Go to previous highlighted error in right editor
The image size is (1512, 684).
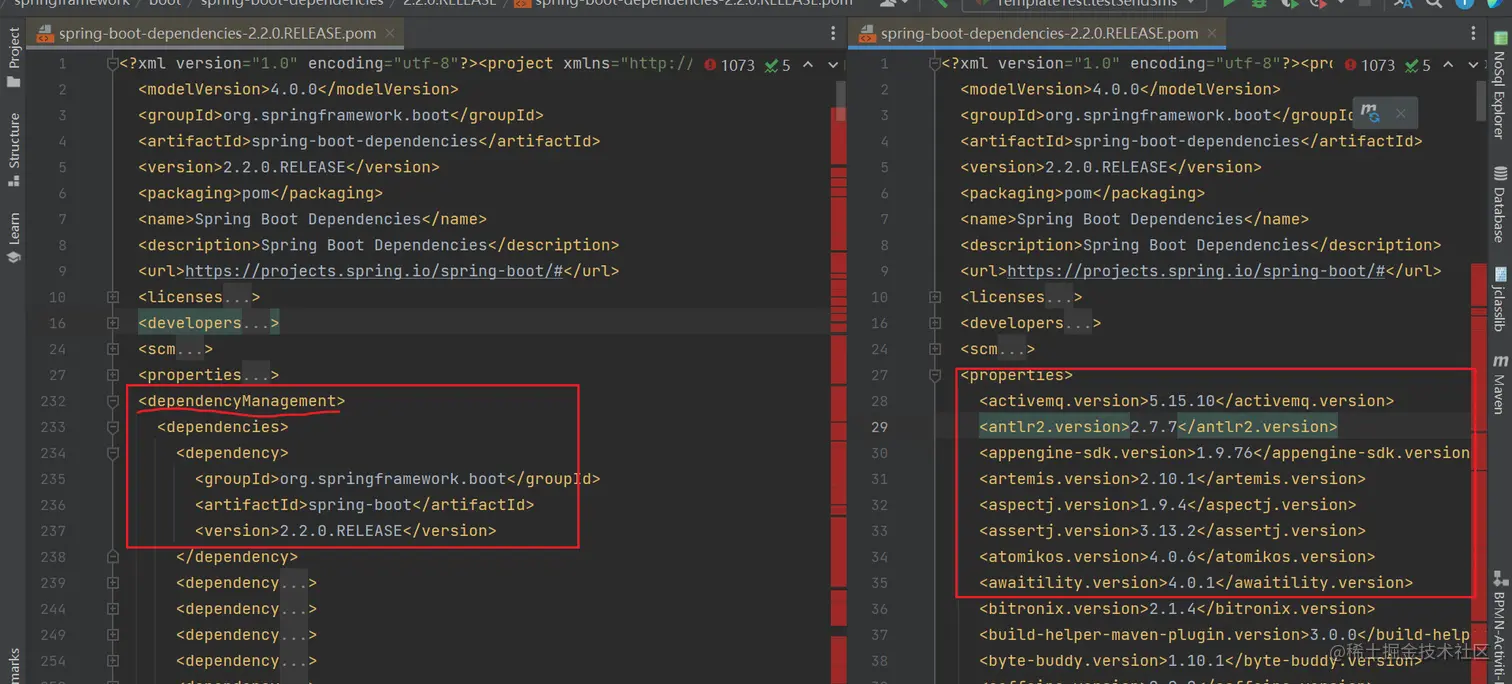tap(1448, 65)
